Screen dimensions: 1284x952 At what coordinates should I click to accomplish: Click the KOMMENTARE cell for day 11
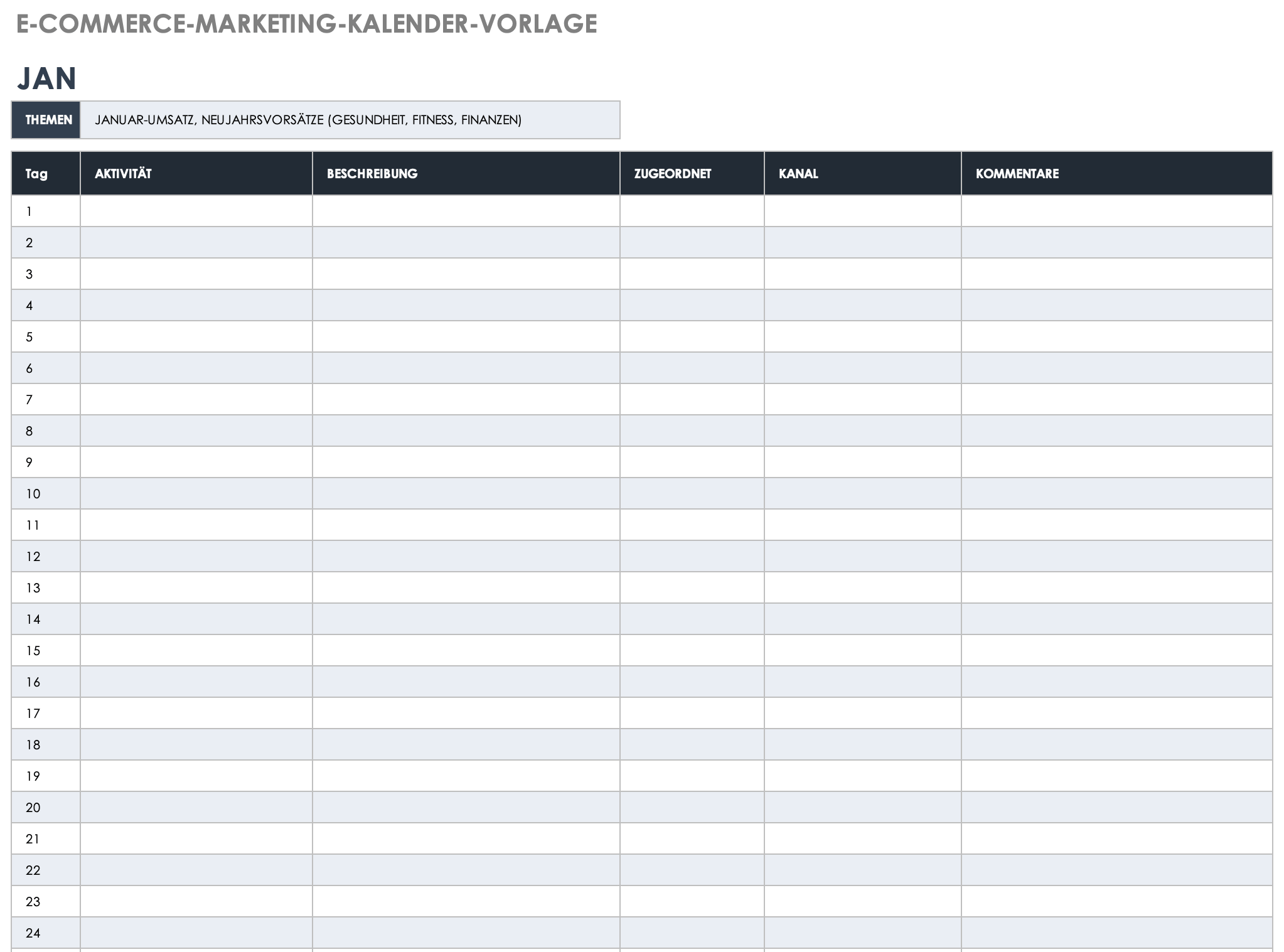click(x=1117, y=525)
